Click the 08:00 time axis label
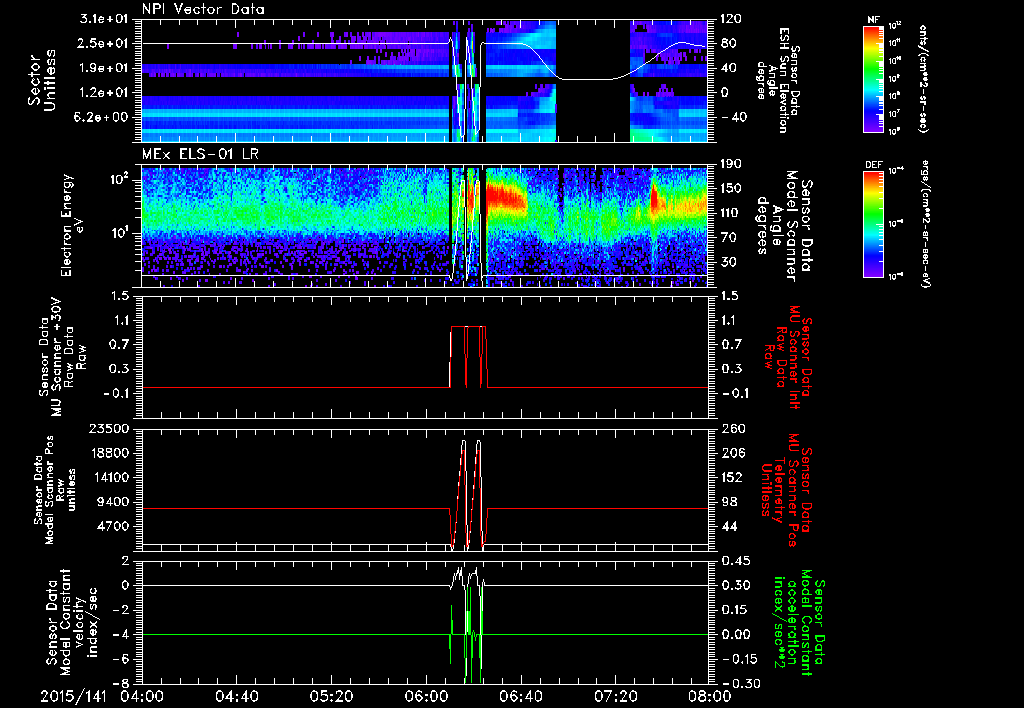The width and height of the screenshot is (1024, 708). click(x=711, y=696)
